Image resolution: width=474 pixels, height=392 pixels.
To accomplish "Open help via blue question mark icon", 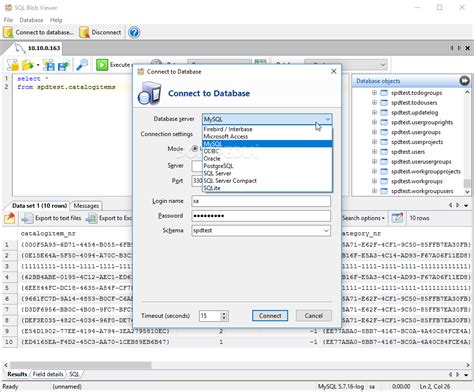I will point(134,32).
